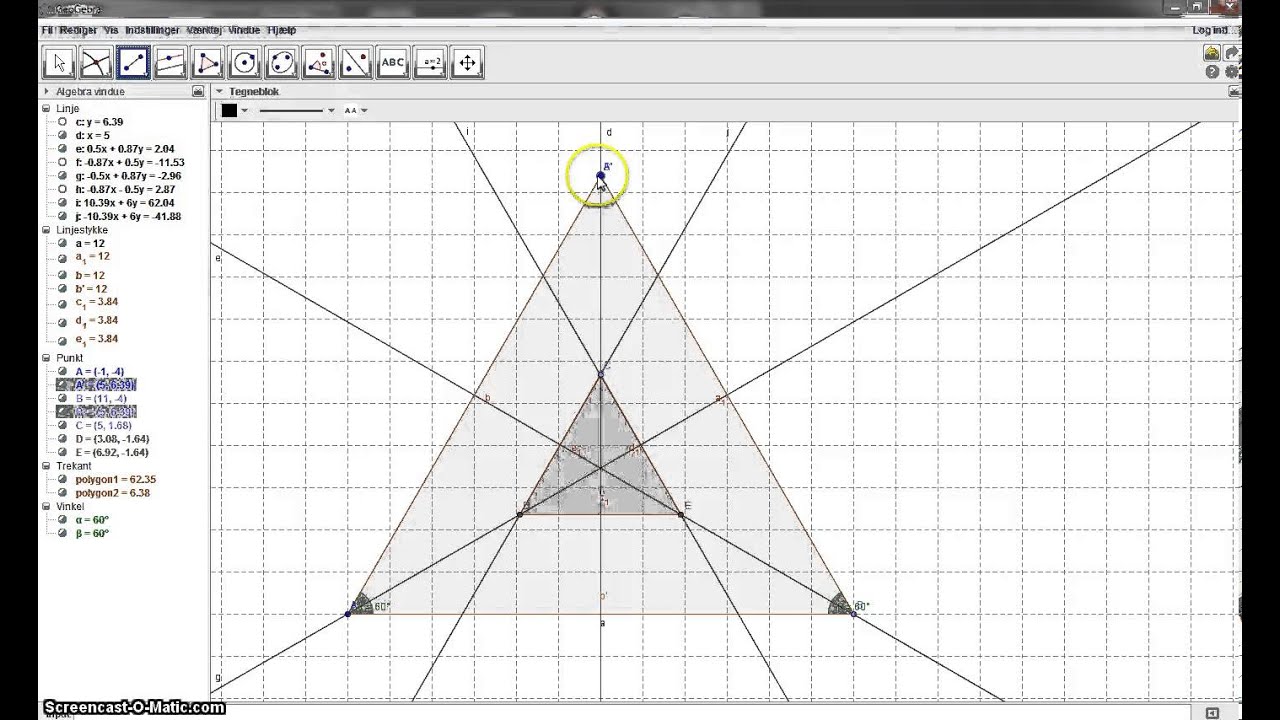Click the Algebra vindue panel window icon
The width and height of the screenshot is (1280, 720).
click(197, 91)
